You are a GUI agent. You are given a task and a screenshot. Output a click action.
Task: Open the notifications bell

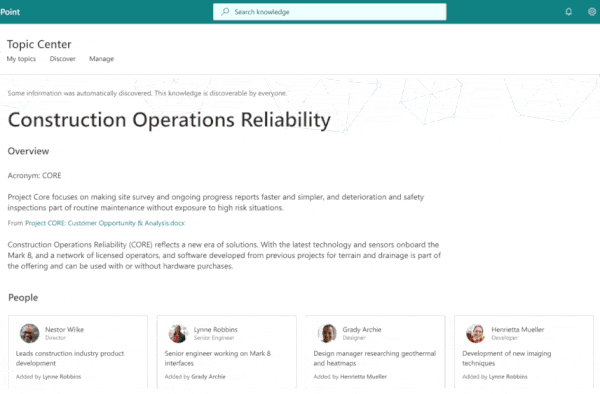tap(569, 12)
